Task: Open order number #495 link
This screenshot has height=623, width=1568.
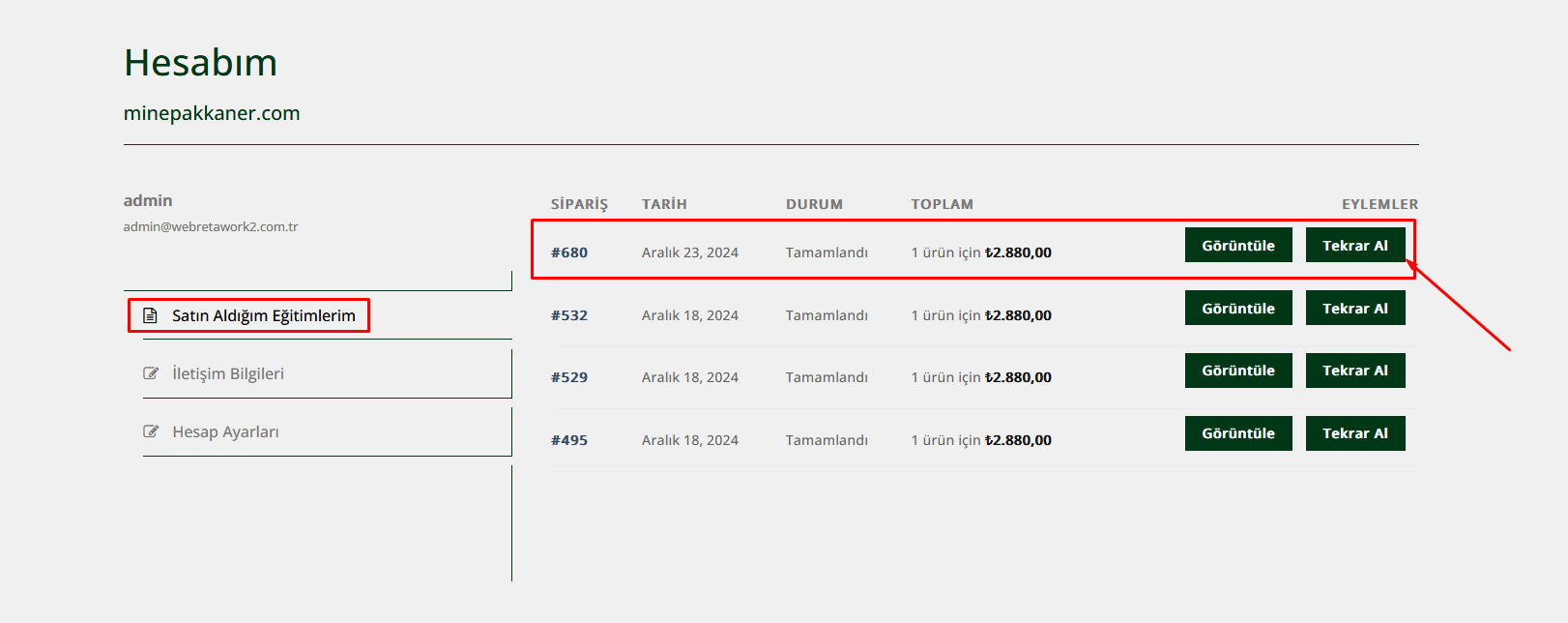Action: click(569, 440)
